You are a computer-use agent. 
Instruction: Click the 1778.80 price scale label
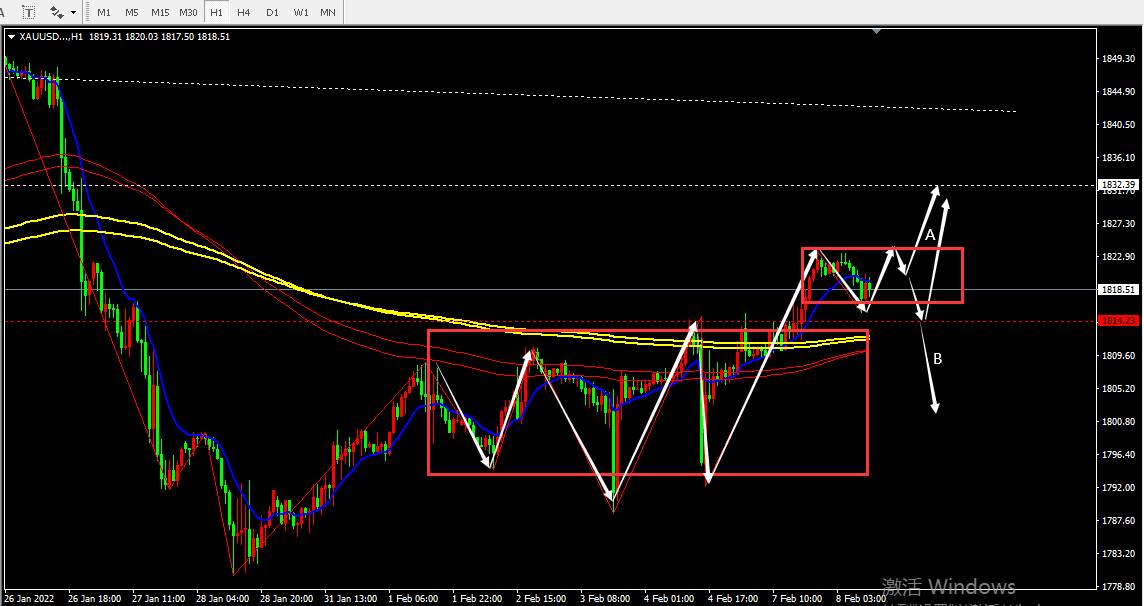[1117, 586]
